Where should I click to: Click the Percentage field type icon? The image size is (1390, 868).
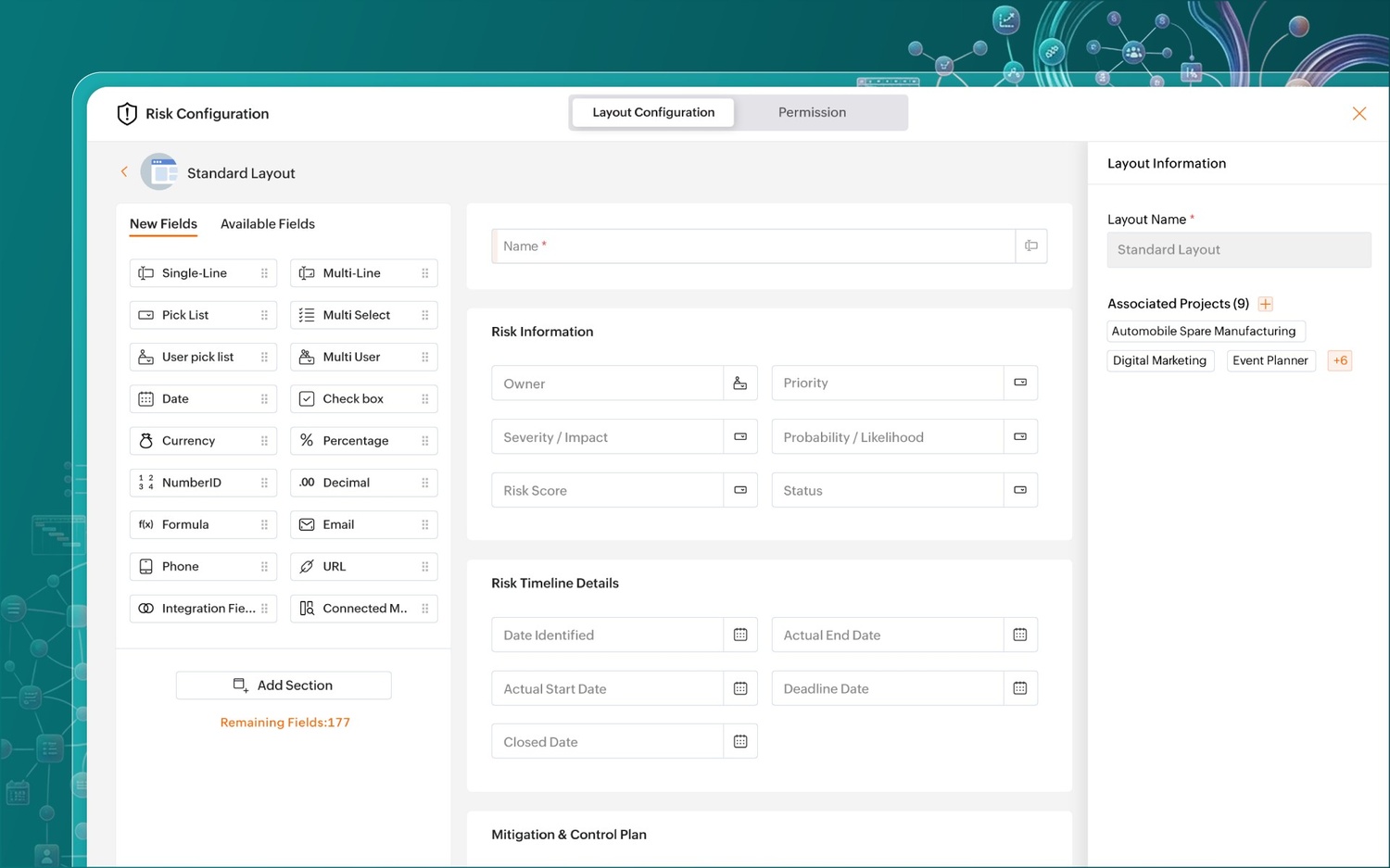(307, 441)
